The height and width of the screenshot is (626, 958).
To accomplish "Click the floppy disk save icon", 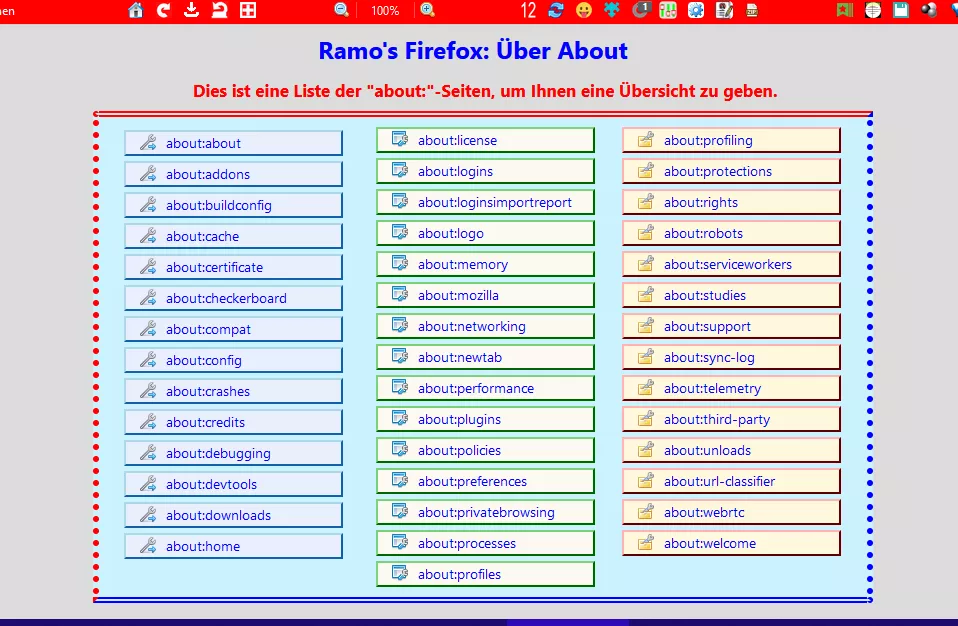I will pos(901,10).
